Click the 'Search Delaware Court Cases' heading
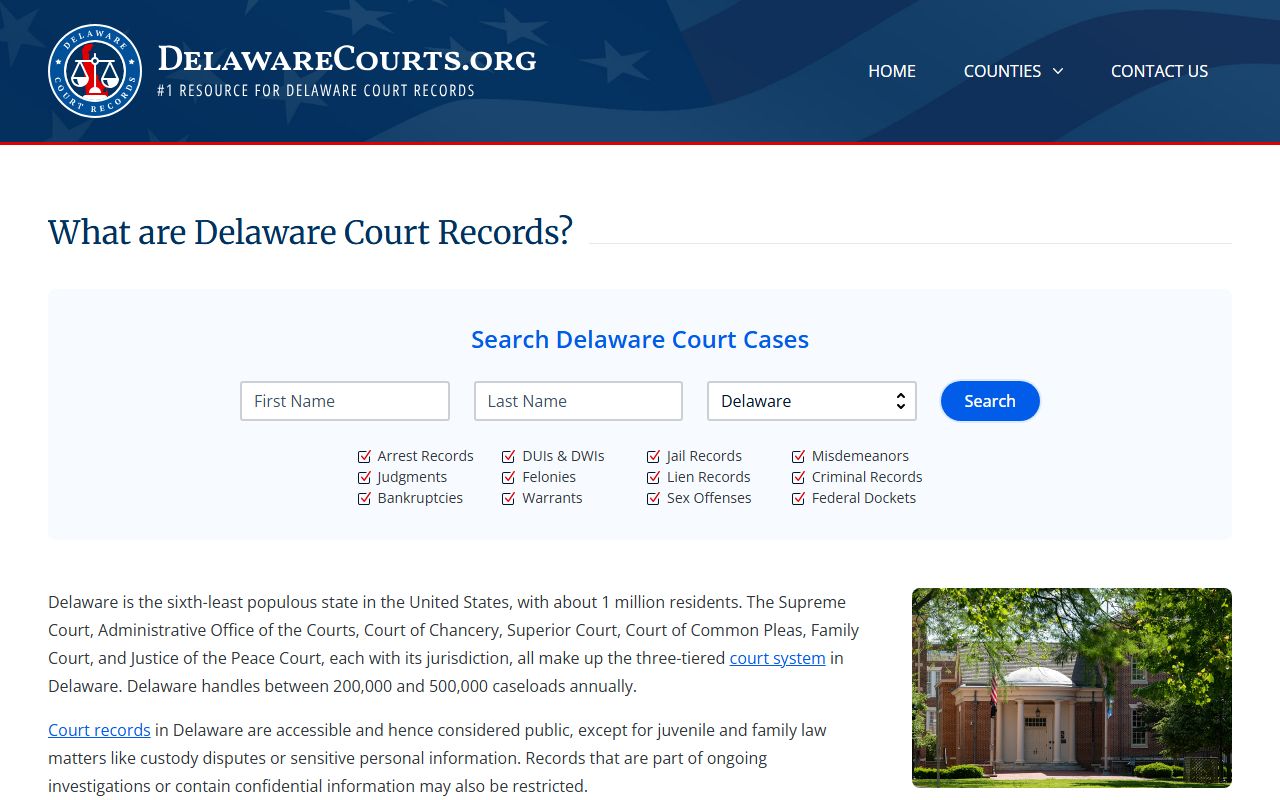This screenshot has width=1280, height=800. (640, 340)
